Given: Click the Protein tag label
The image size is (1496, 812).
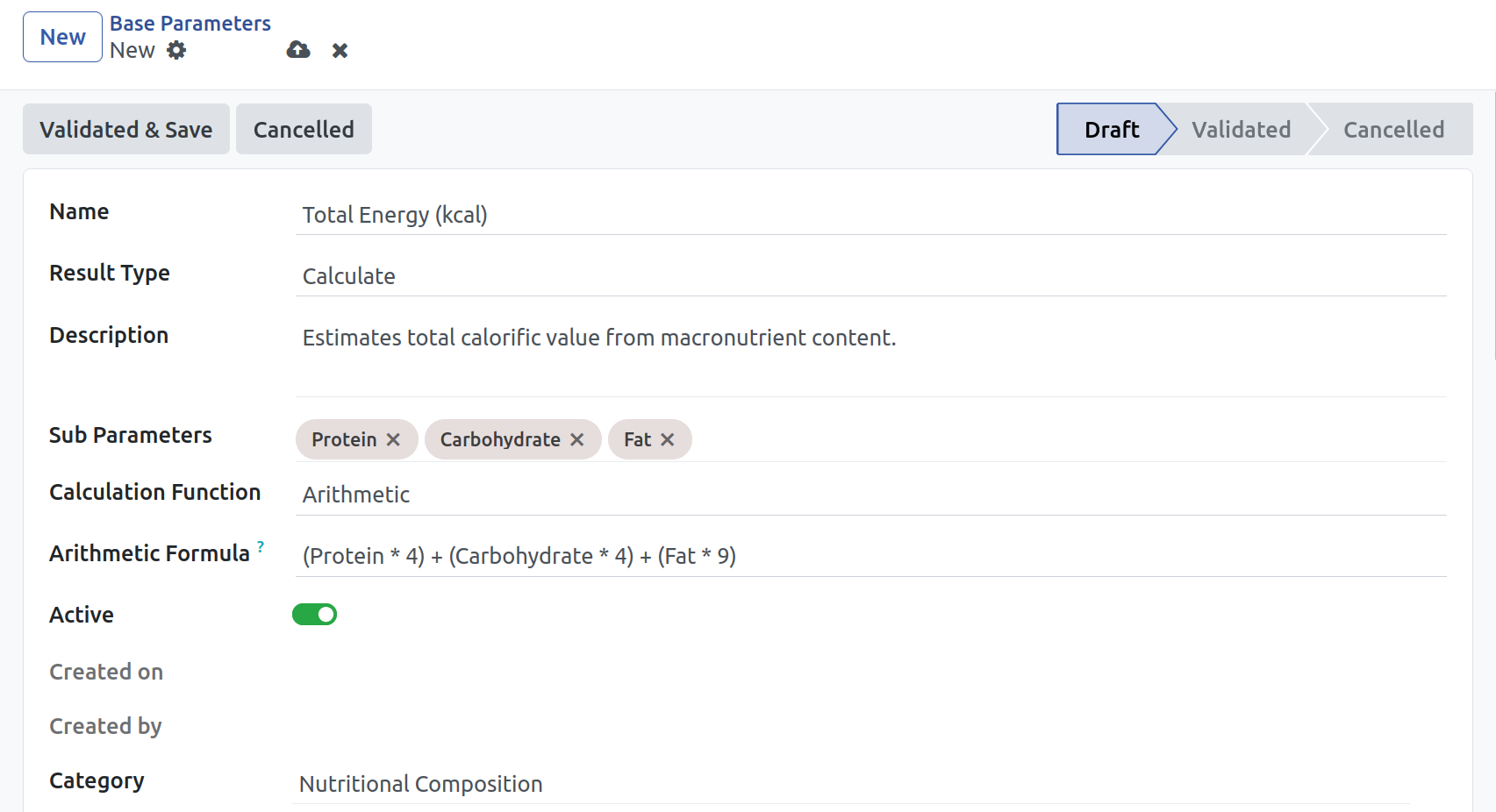Looking at the screenshot, I should point(344,439).
